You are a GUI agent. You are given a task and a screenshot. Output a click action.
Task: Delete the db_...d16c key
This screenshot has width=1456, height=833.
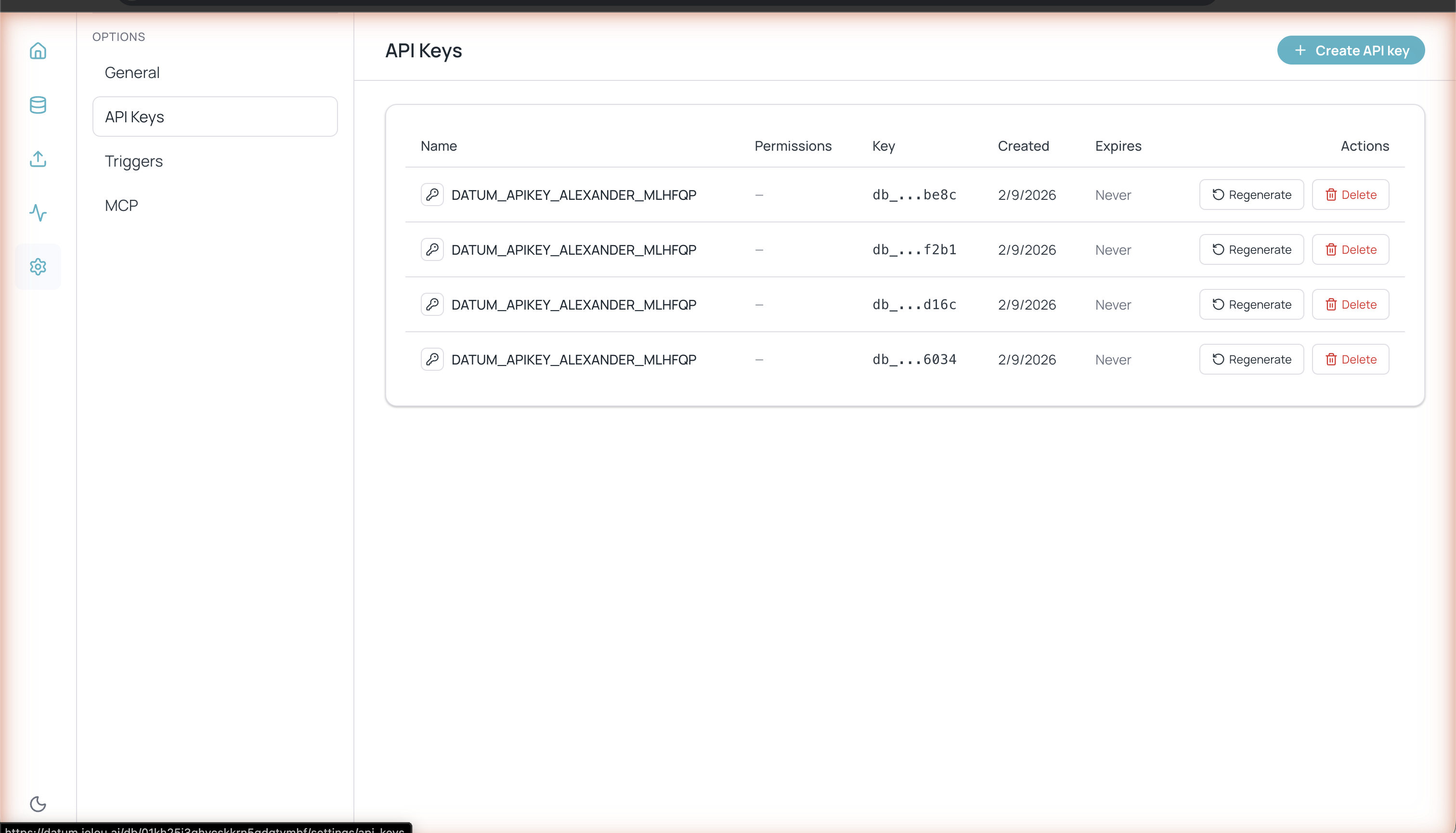[x=1350, y=304]
